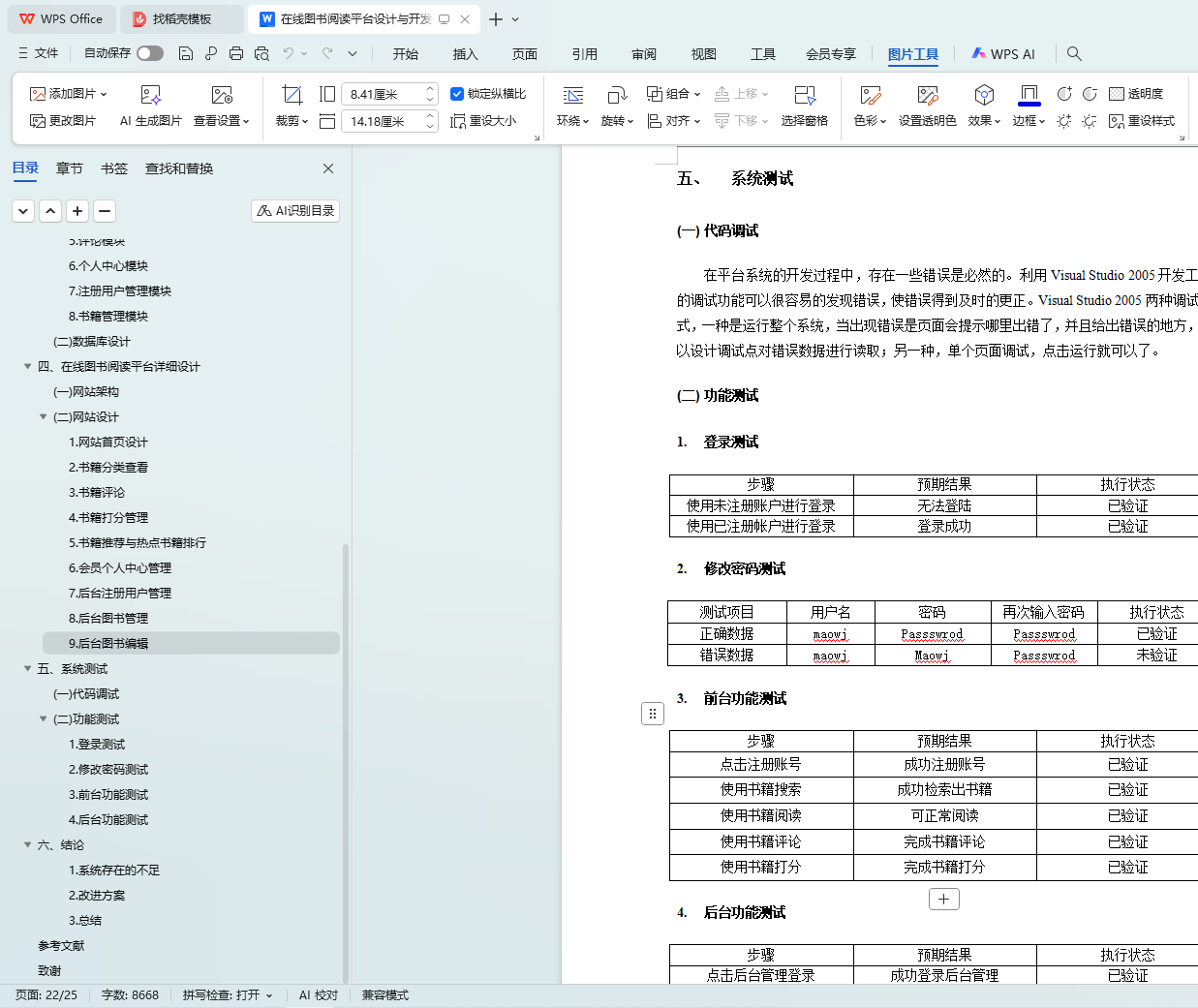
Task: Open the 章节 tab in navigation pane
Action: pos(69,168)
